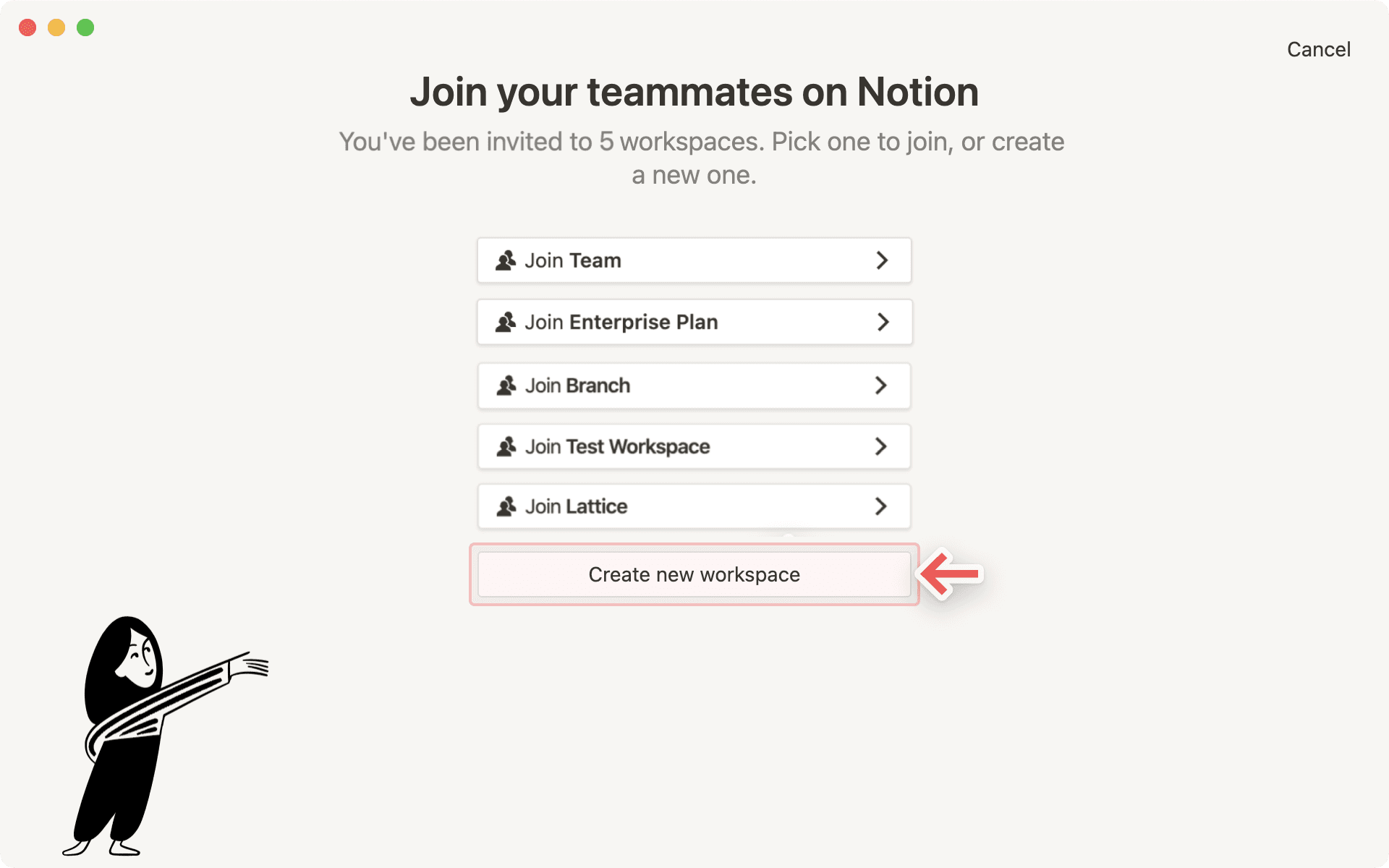Click the people icon beside Join Enterprise Plan

pos(506,322)
